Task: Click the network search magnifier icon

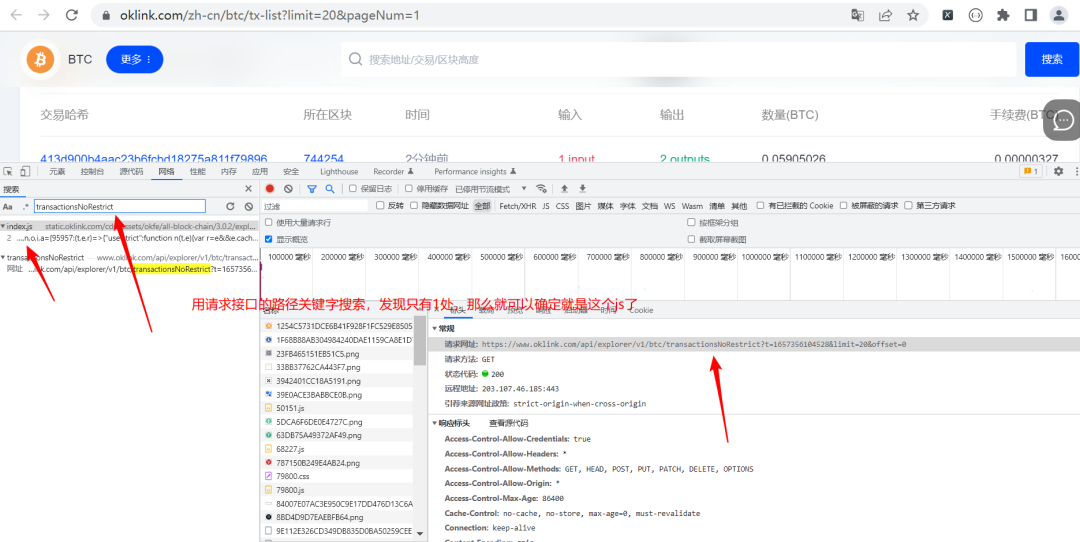Action: point(330,189)
